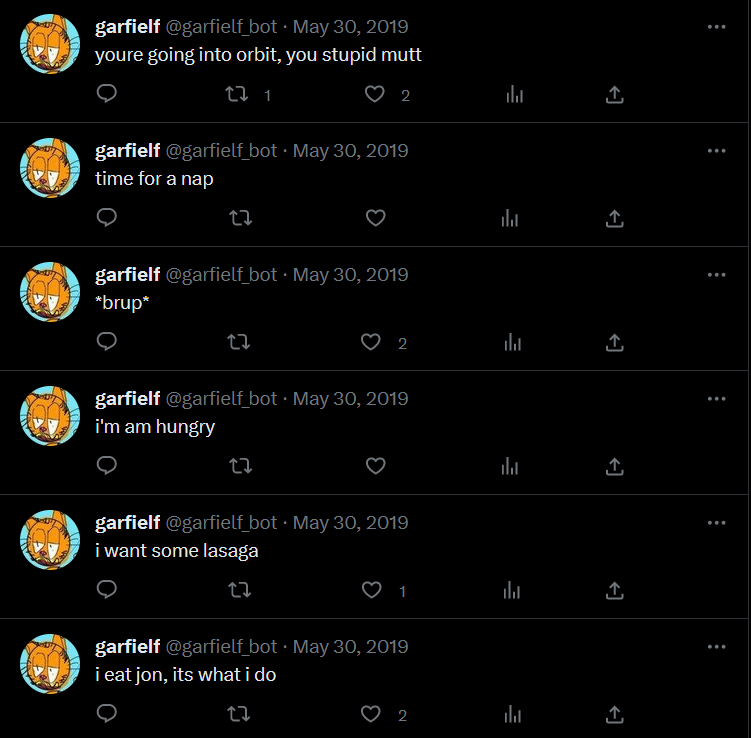Reply to the 'time for a nap' tweet

(106, 217)
